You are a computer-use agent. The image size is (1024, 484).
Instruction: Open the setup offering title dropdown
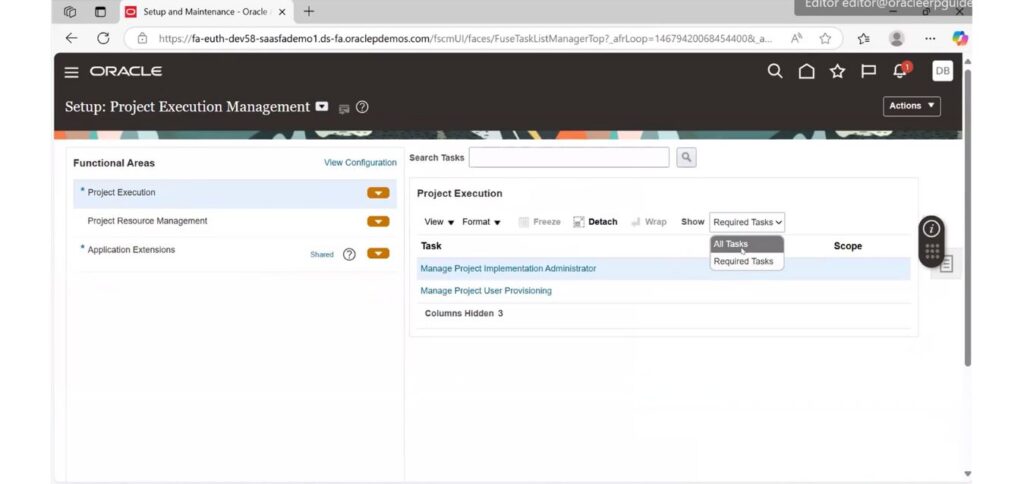[x=322, y=106]
